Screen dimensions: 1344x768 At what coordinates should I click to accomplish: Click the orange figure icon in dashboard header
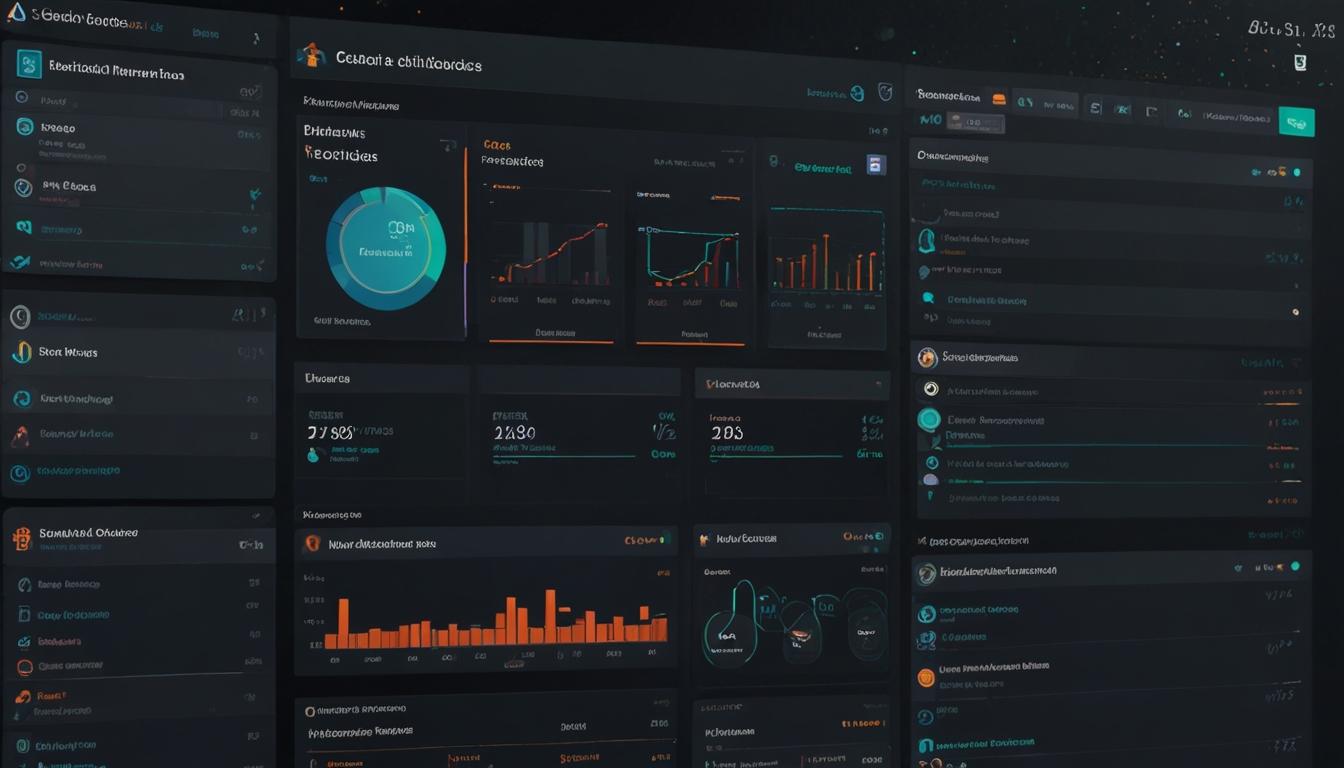click(x=311, y=56)
